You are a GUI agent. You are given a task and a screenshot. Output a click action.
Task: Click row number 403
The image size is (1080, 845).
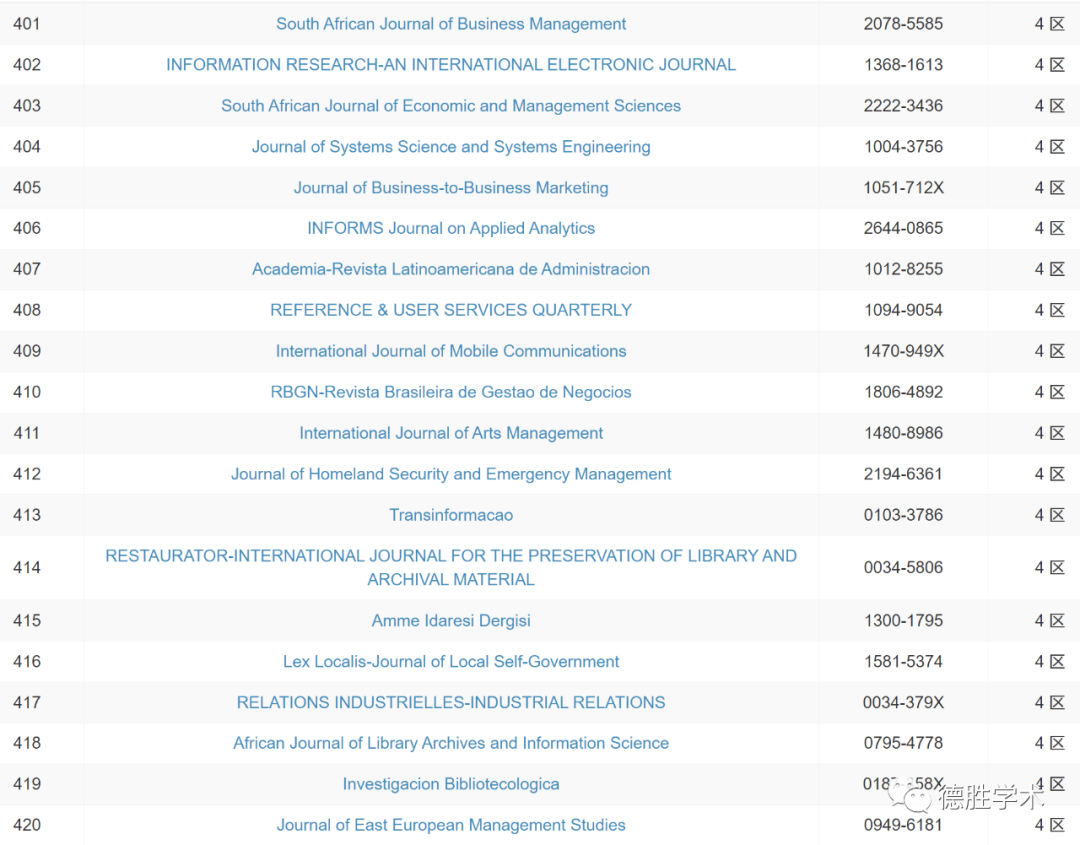27,105
